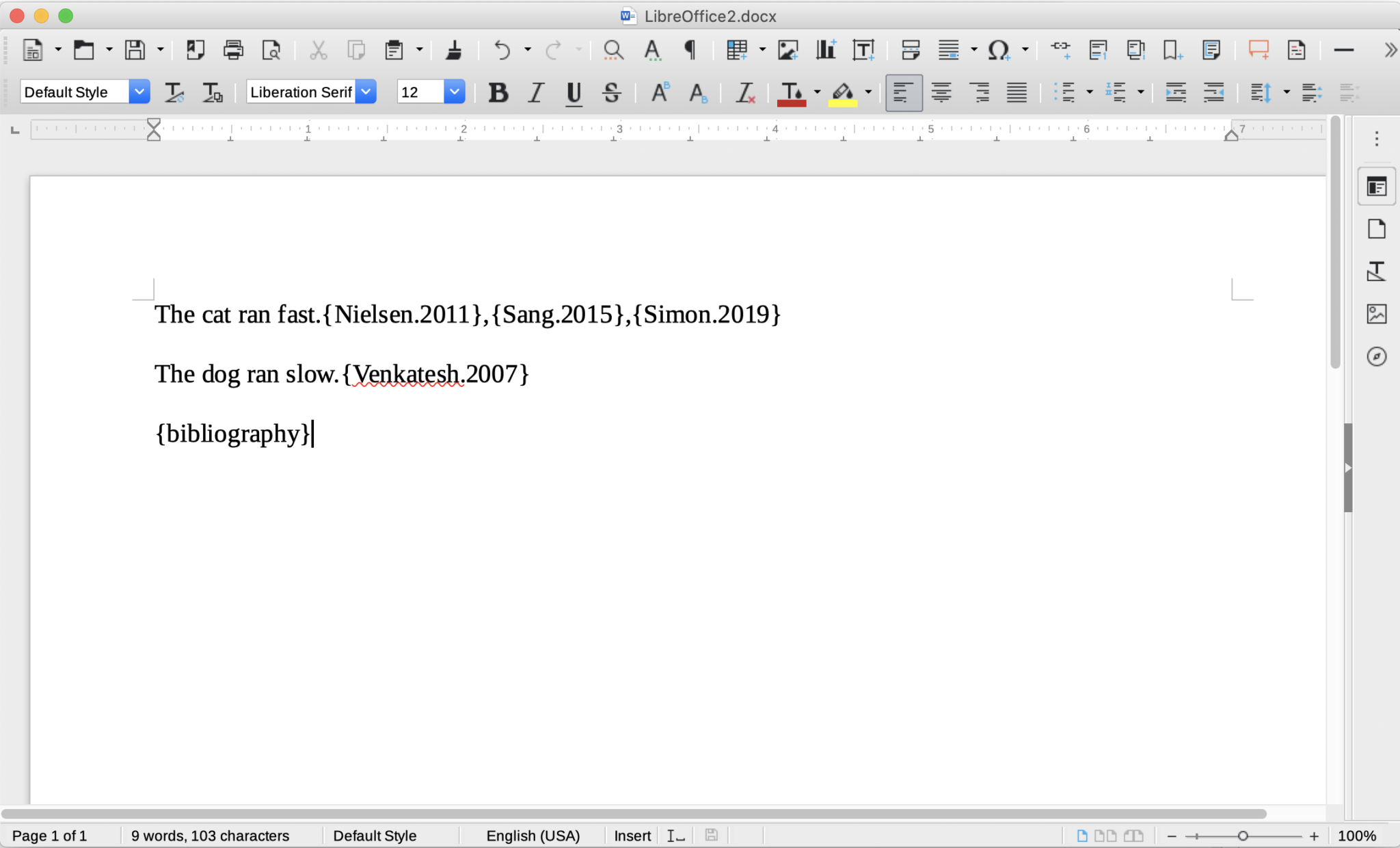Toggle formatting marks with the pilcrow icon
1400x848 pixels.
pos(690,50)
